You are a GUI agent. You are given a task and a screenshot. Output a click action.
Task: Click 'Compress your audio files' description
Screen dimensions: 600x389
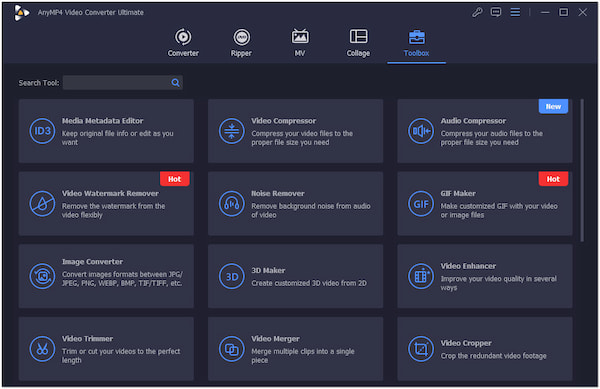[492, 138]
